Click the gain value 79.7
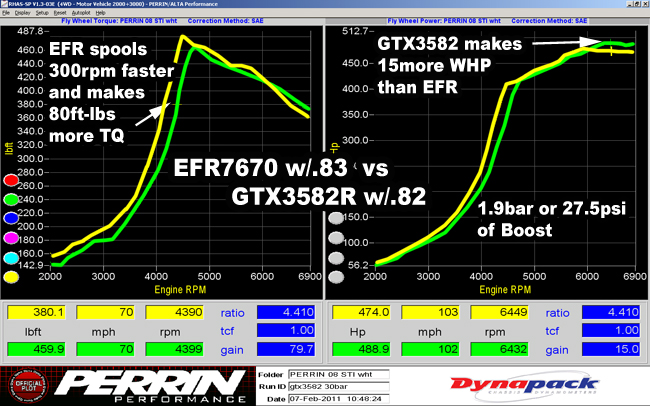Screen dimensions: 650x406 286,349
